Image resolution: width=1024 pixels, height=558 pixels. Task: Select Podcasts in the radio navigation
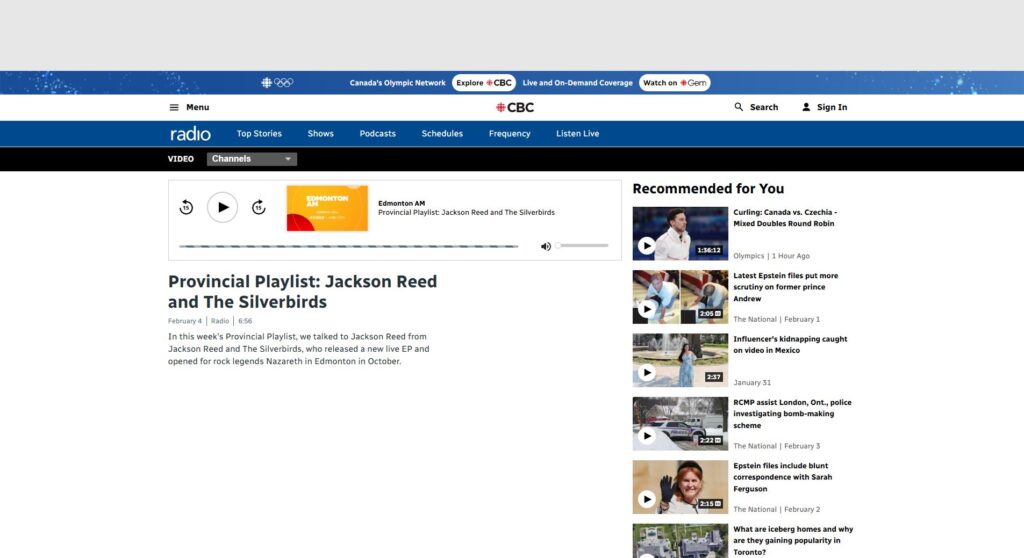point(377,134)
